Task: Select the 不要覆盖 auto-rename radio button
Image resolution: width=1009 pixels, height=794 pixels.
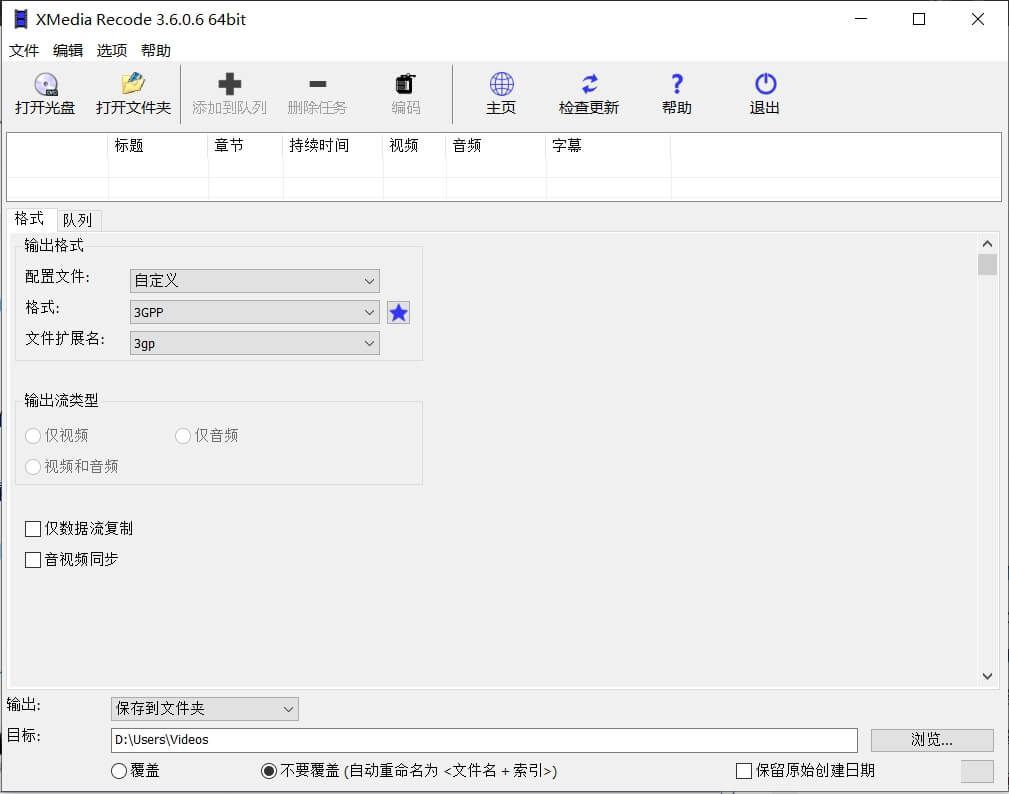Action: click(269, 771)
